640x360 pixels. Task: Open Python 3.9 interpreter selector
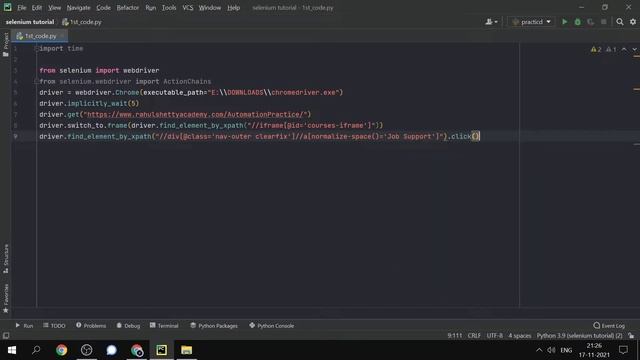coord(579,336)
